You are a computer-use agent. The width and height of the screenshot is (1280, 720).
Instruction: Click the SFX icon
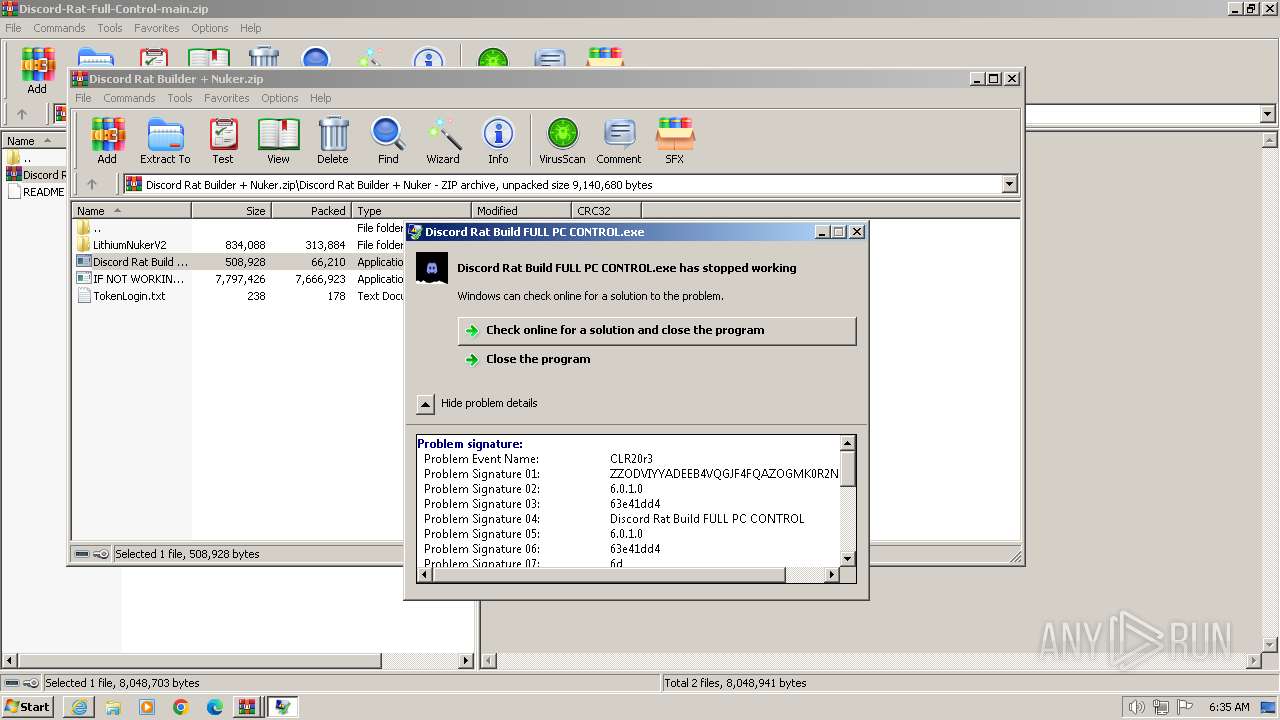[675, 140]
